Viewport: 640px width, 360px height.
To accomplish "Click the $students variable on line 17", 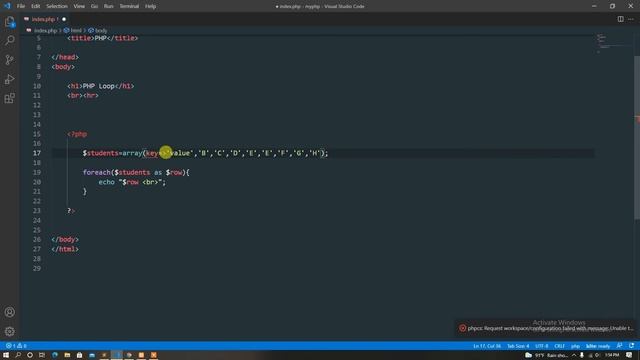I will pyautogui.click(x=100, y=153).
